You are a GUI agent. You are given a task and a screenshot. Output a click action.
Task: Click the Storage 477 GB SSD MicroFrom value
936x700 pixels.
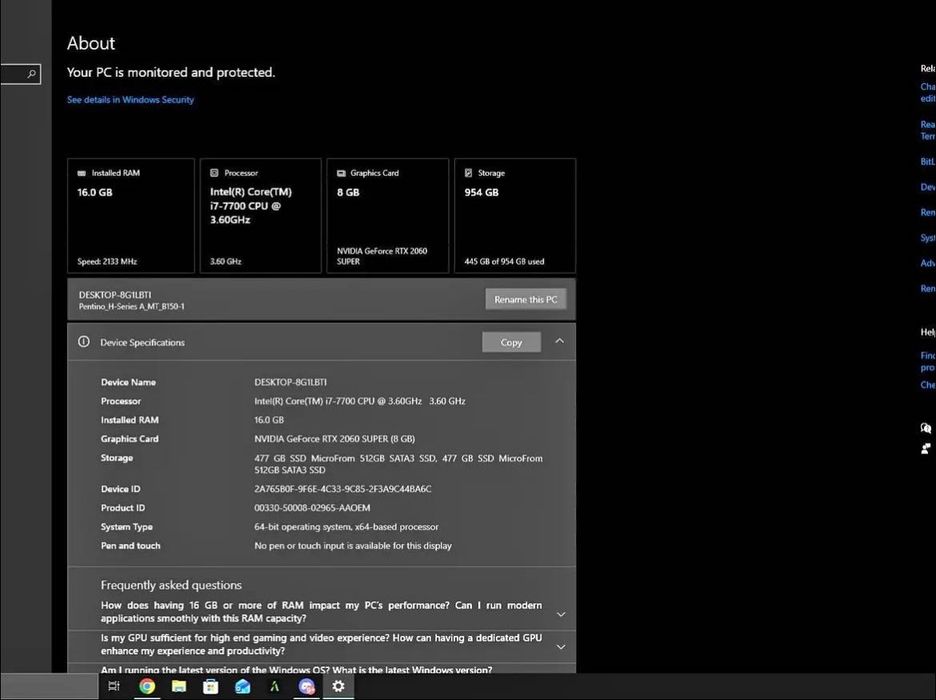398,464
